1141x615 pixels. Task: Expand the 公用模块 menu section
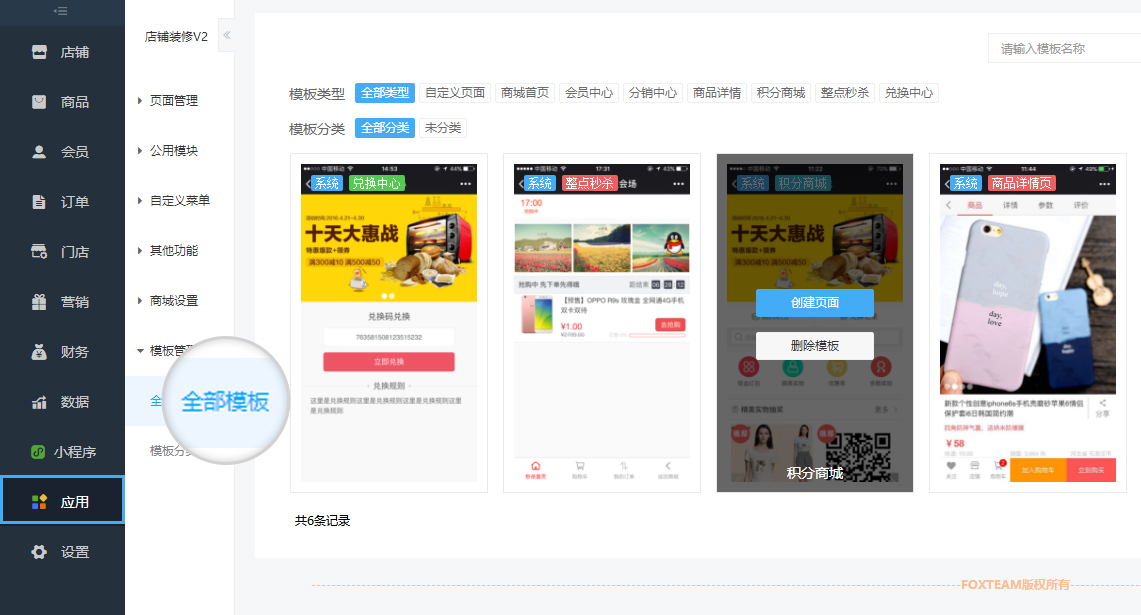pyautogui.click(x=172, y=151)
